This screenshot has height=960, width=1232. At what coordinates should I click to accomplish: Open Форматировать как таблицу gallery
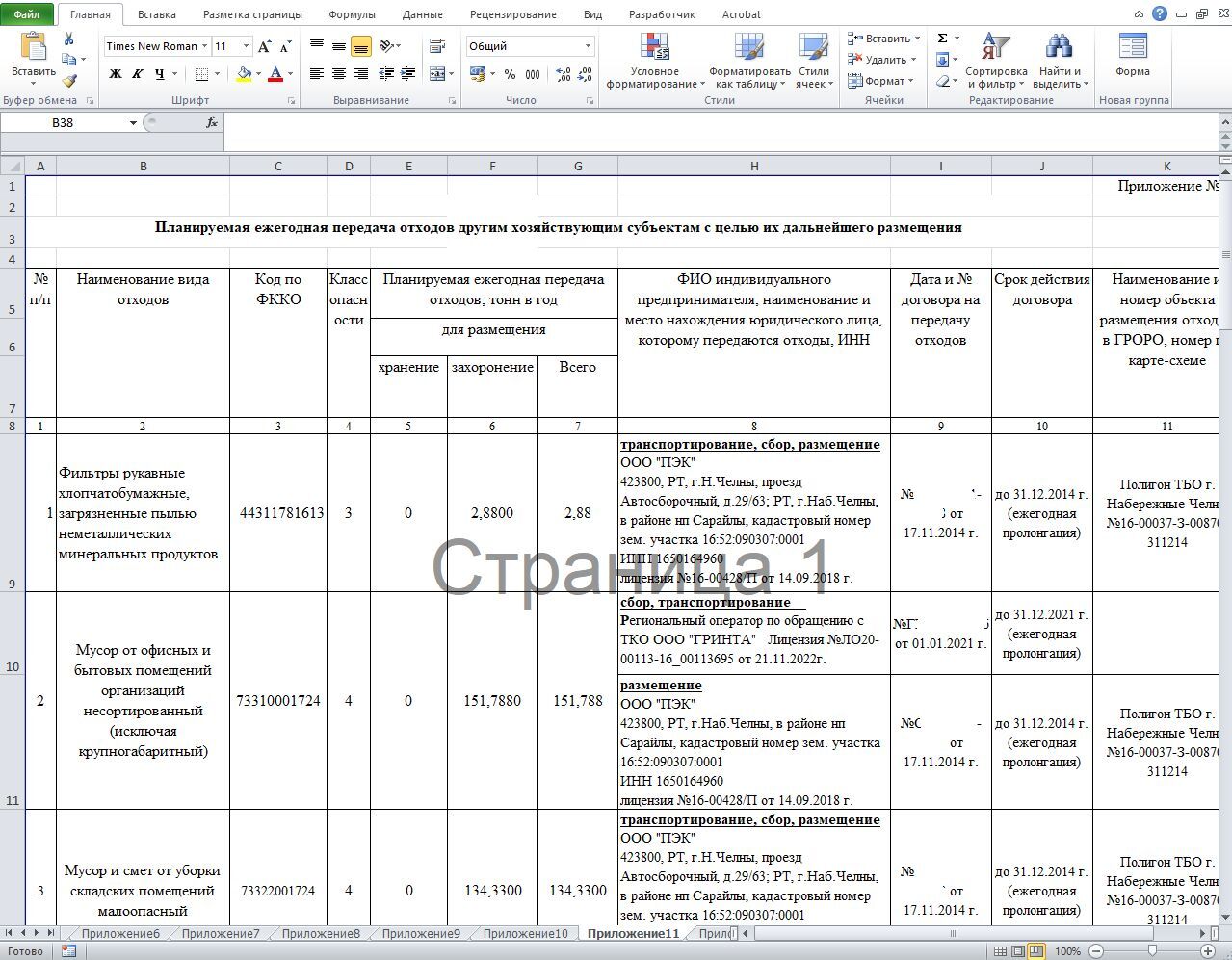tap(748, 62)
